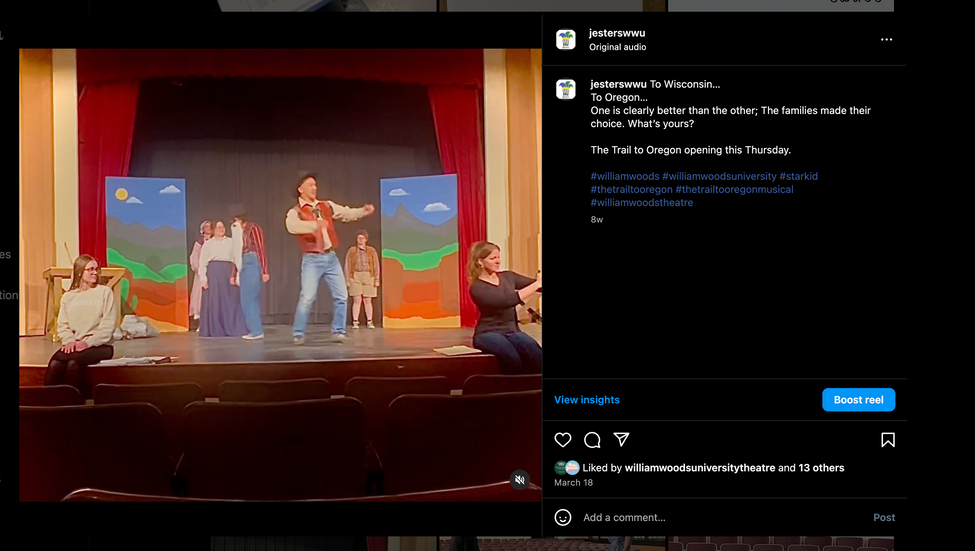The width and height of the screenshot is (975, 551).
Task: Click the liker avatars next to Liked by
Action: (x=567, y=468)
